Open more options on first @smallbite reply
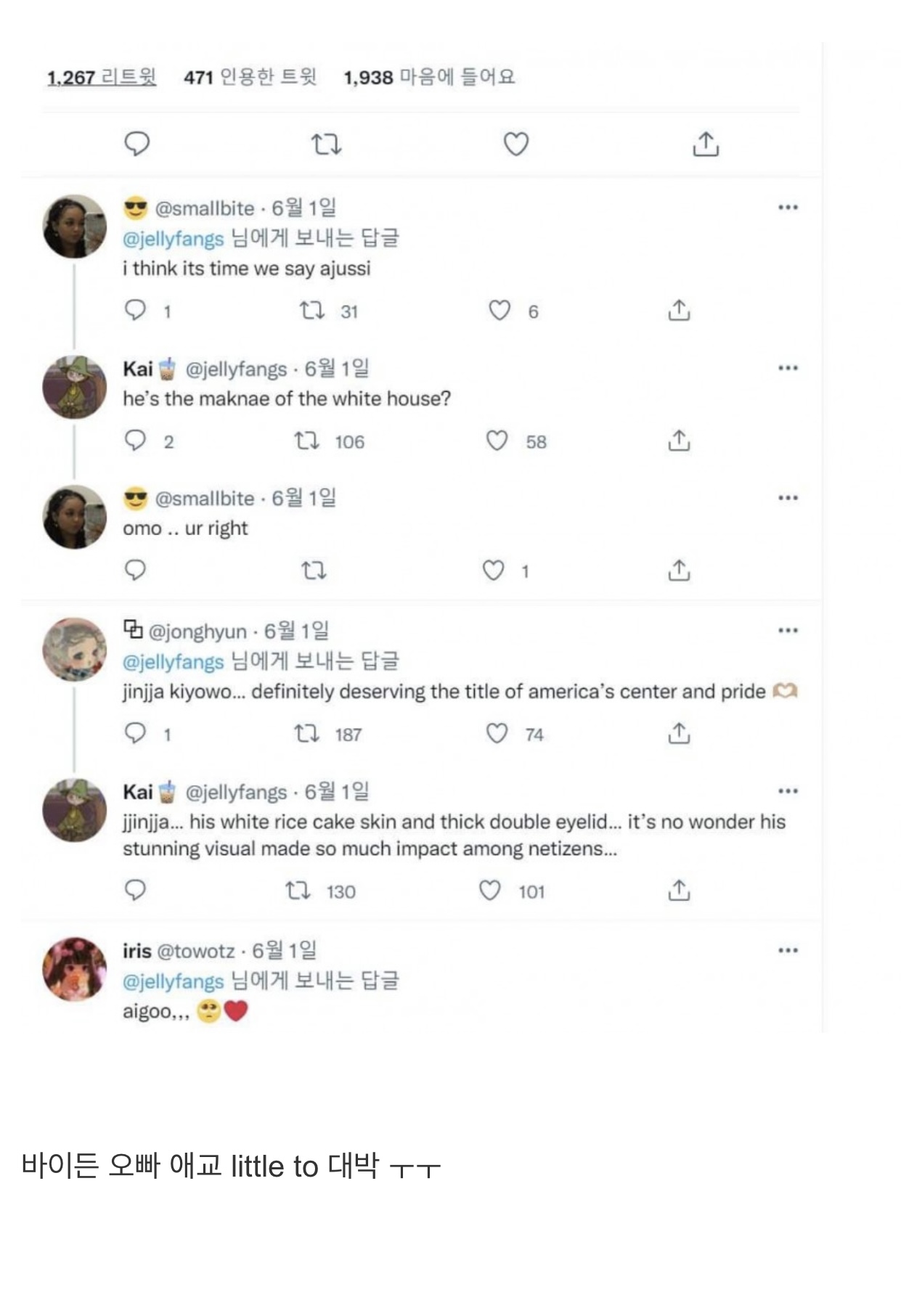Image resolution: width=901 pixels, height=1316 pixels. 788,208
